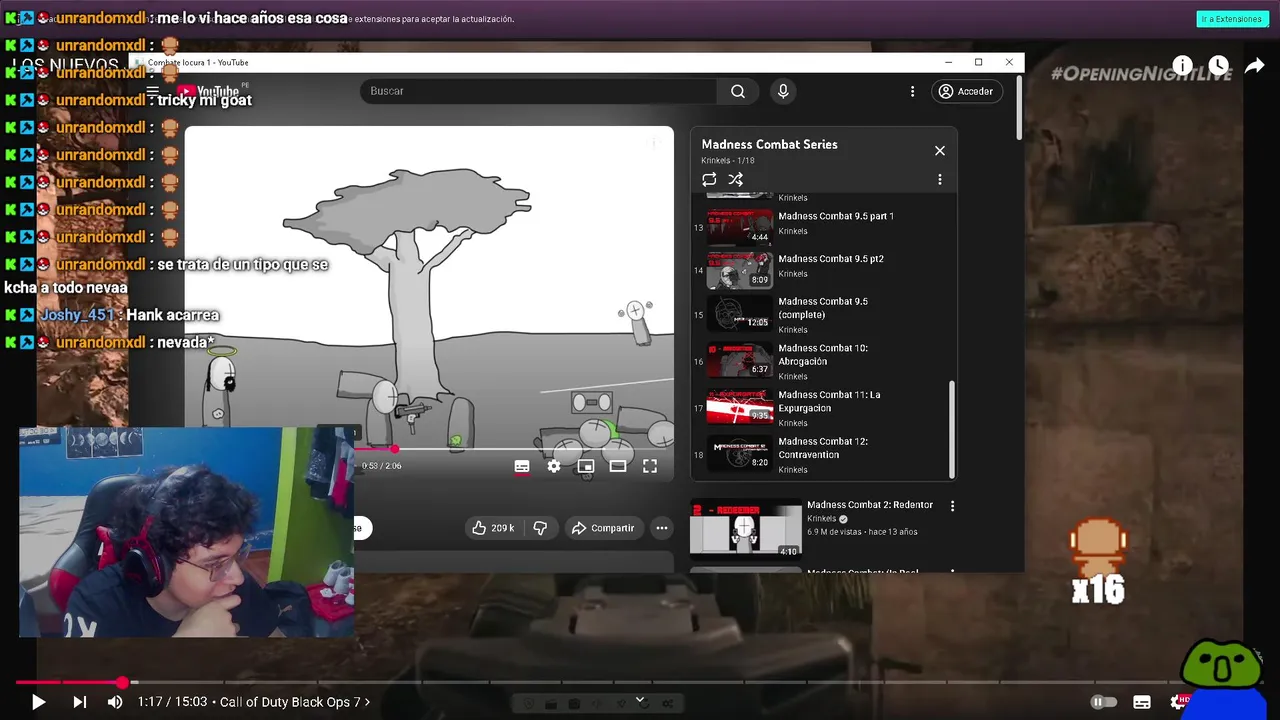
Task: Focus the Buscar search field
Action: pos(538,91)
